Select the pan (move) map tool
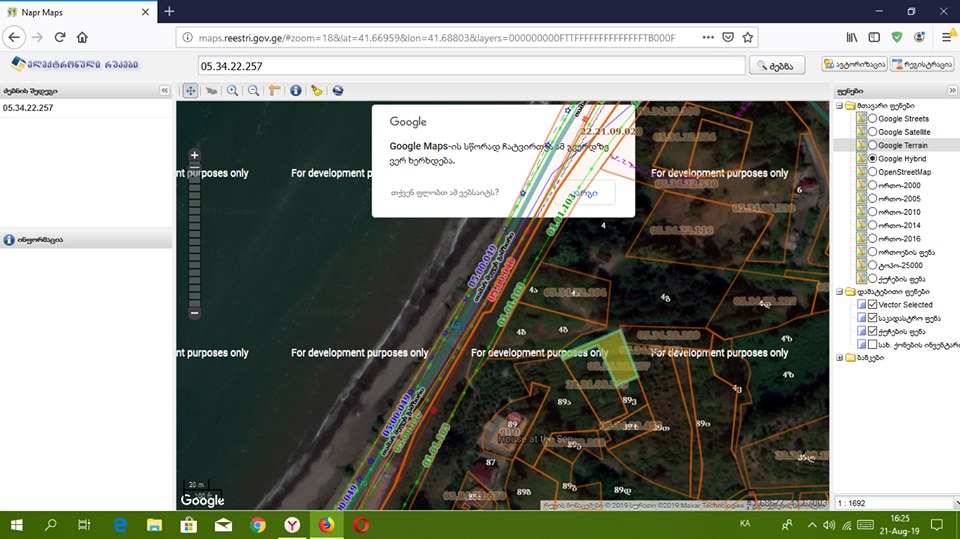Screen dimensions: 960x539 coord(190,91)
